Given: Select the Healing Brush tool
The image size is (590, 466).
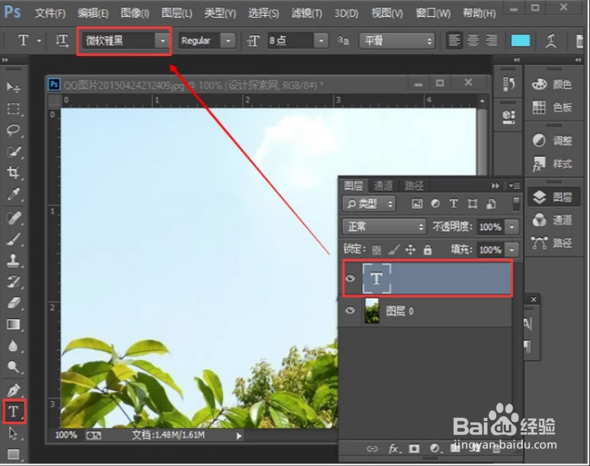Looking at the screenshot, I should (x=13, y=218).
